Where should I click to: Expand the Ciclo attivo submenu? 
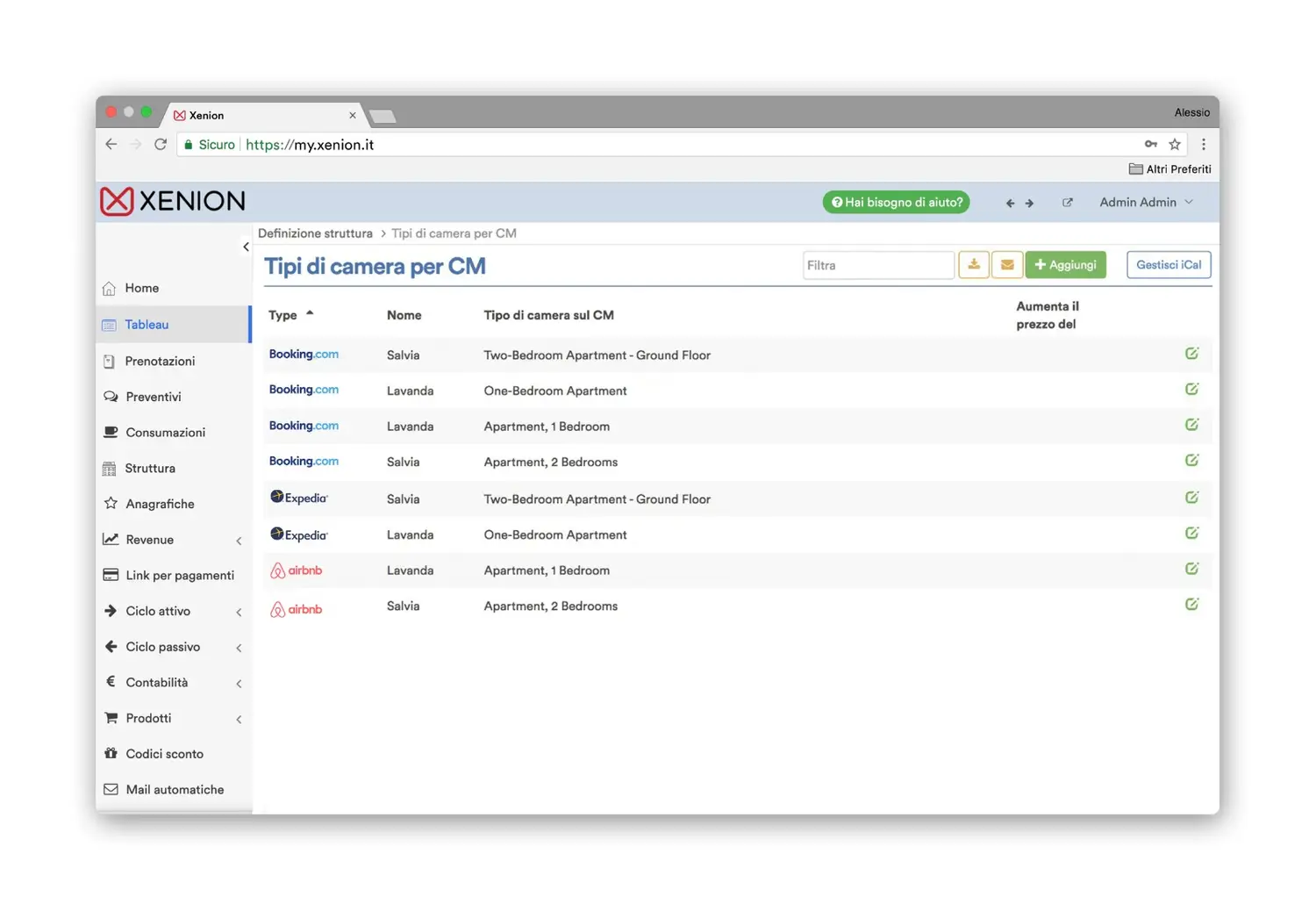238,612
